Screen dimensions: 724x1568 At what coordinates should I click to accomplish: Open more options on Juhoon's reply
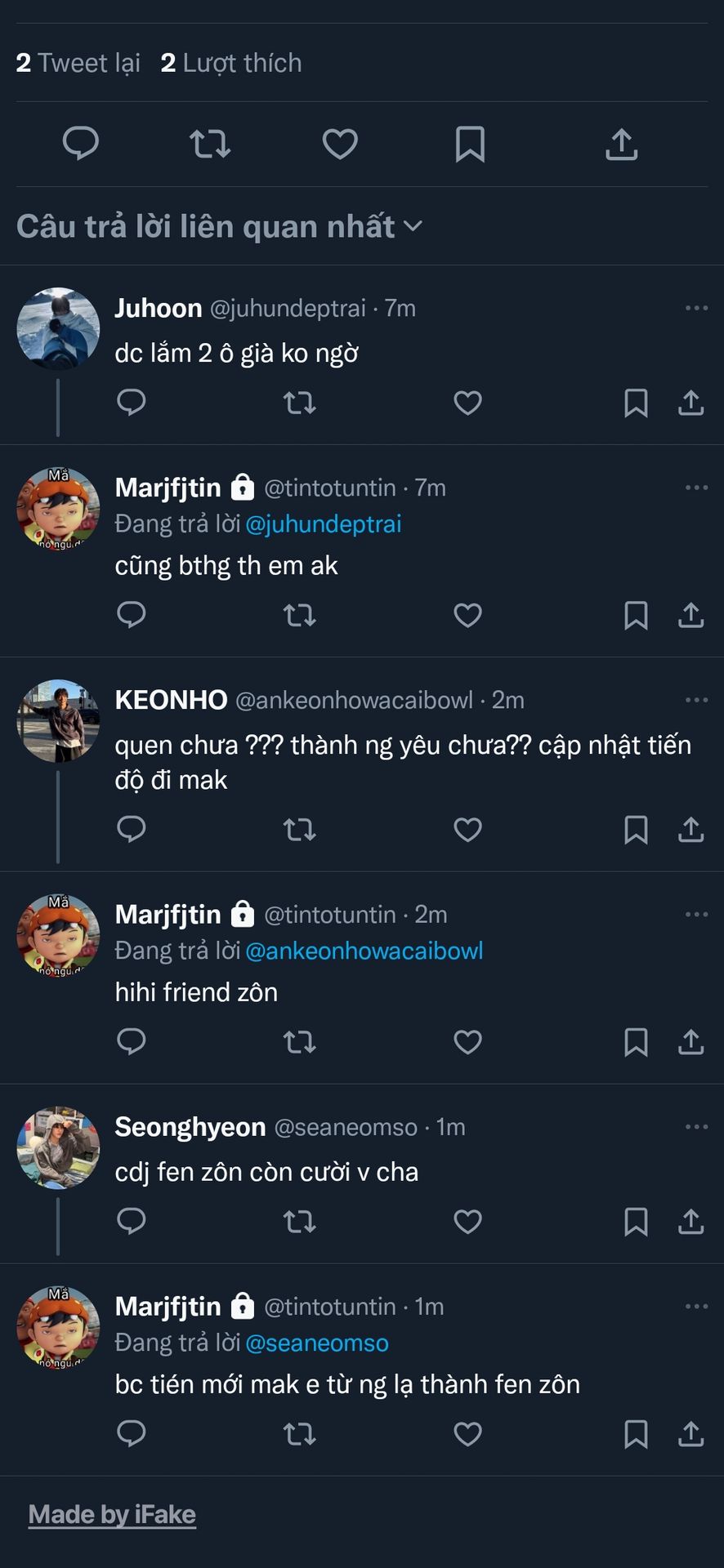coord(696,308)
